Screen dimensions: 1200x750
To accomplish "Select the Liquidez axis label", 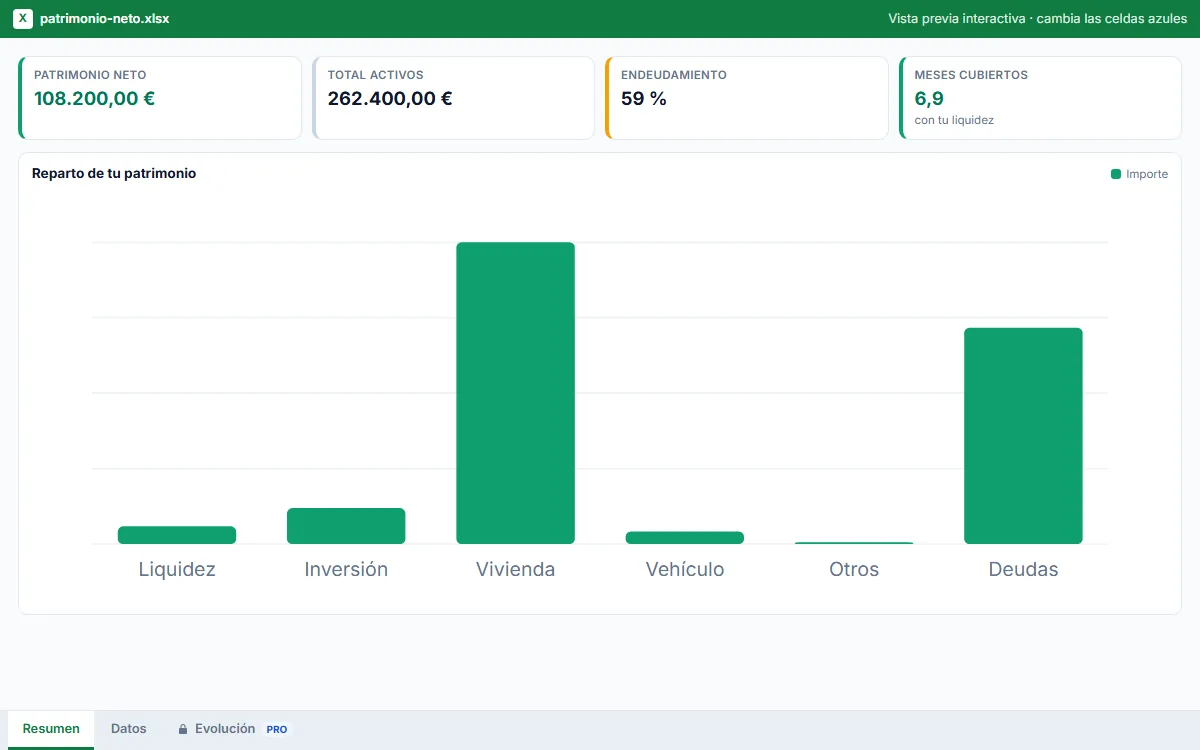I will tap(177, 569).
